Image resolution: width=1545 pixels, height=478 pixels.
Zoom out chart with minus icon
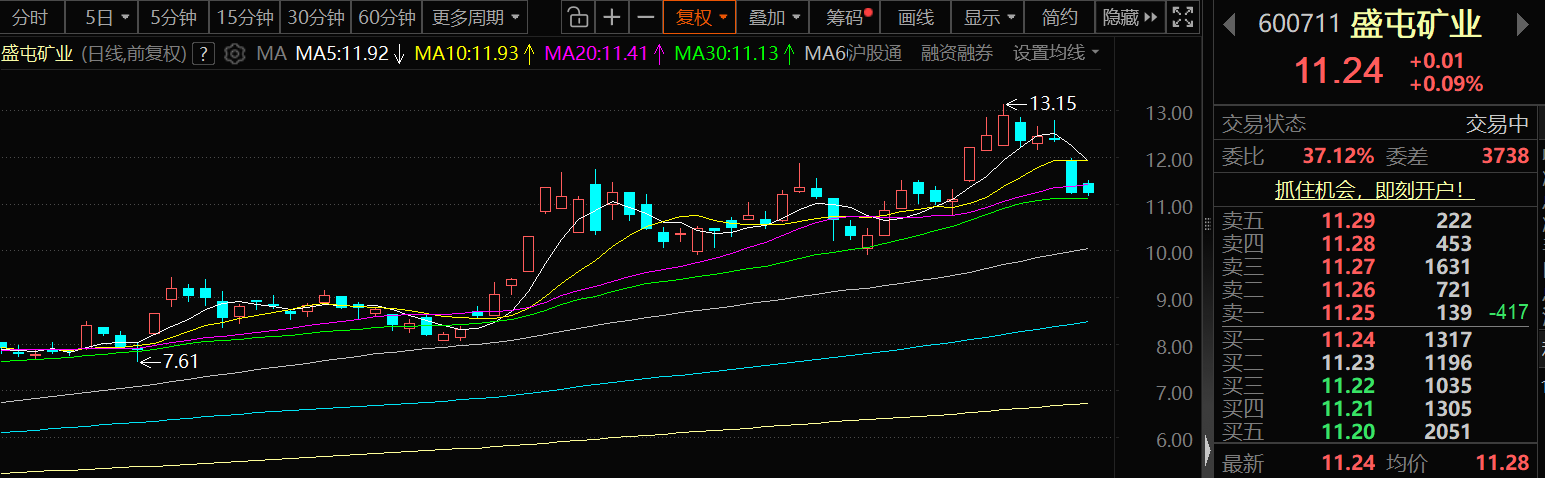click(646, 17)
